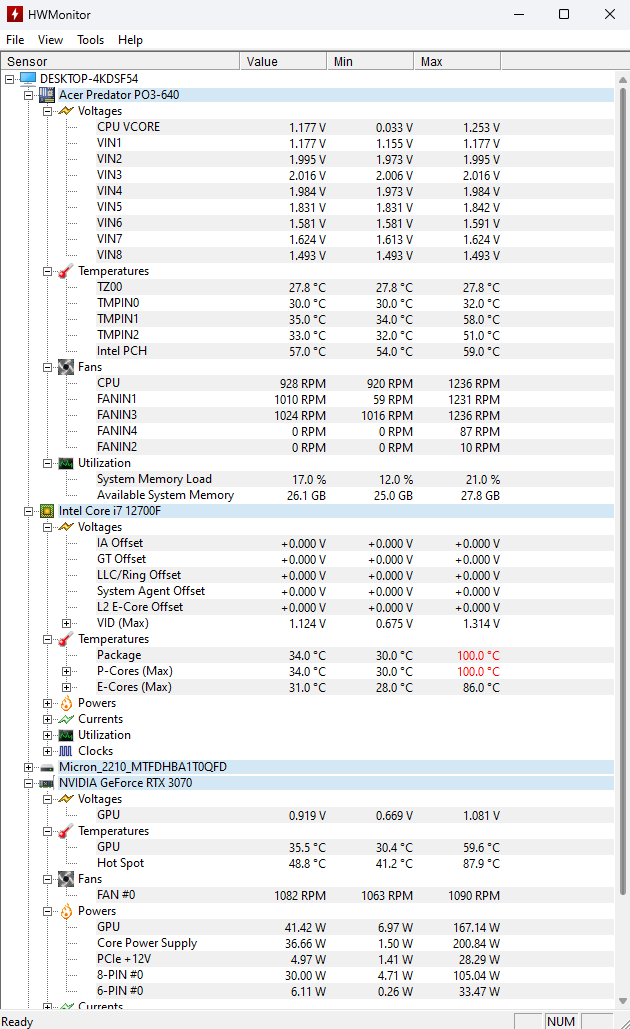Click the Clocks waveform icon
630x1029 pixels.
click(x=66, y=751)
